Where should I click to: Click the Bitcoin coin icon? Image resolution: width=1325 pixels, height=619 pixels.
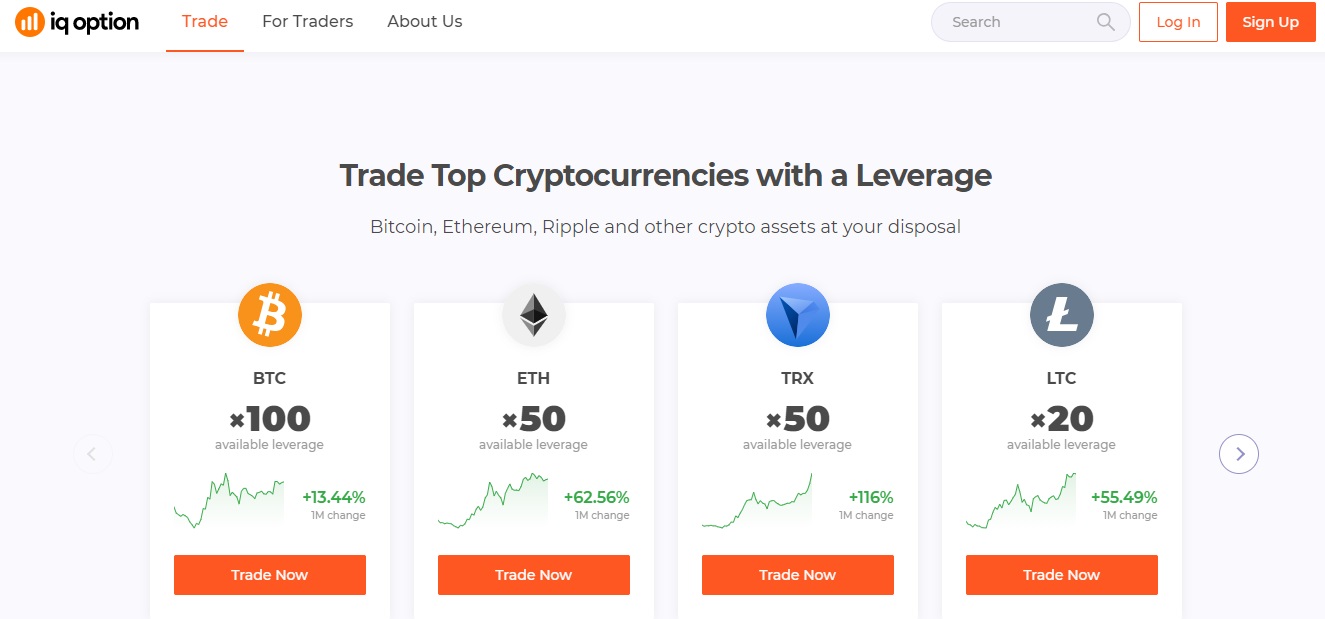click(x=270, y=315)
